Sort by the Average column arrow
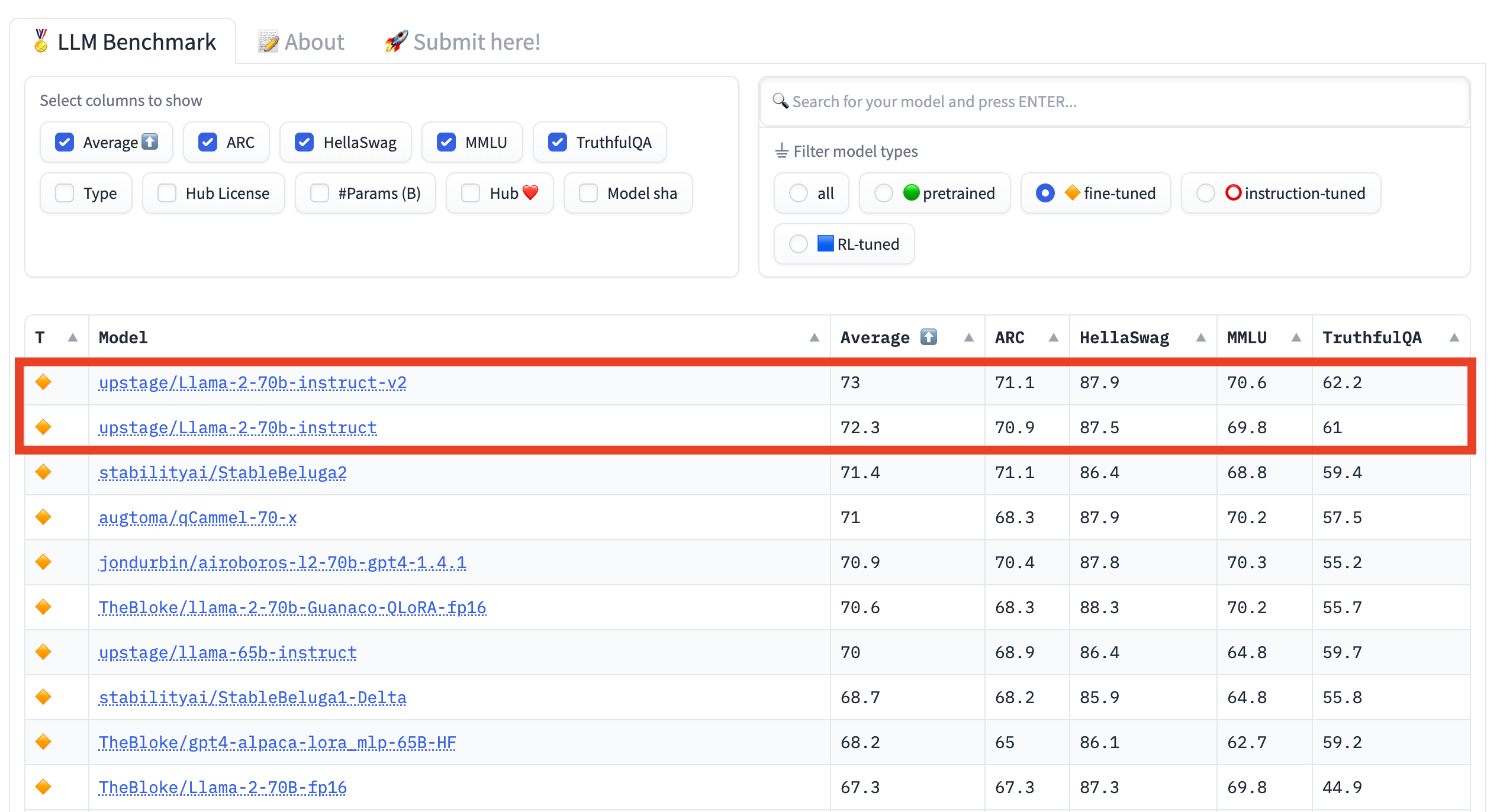The width and height of the screenshot is (1500, 812). [969, 337]
